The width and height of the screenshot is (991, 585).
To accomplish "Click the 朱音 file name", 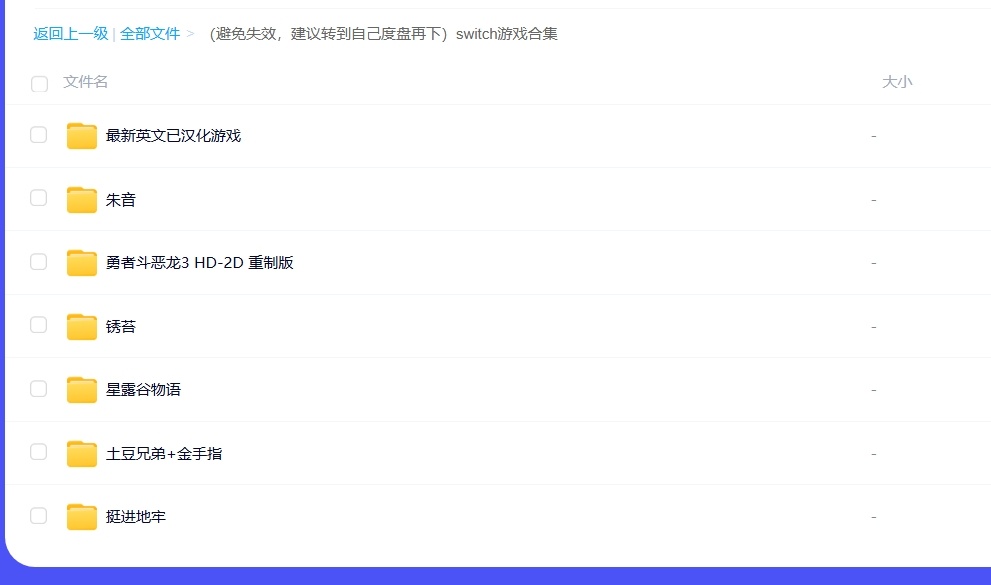I will pyautogui.click(x=121, y=200).
